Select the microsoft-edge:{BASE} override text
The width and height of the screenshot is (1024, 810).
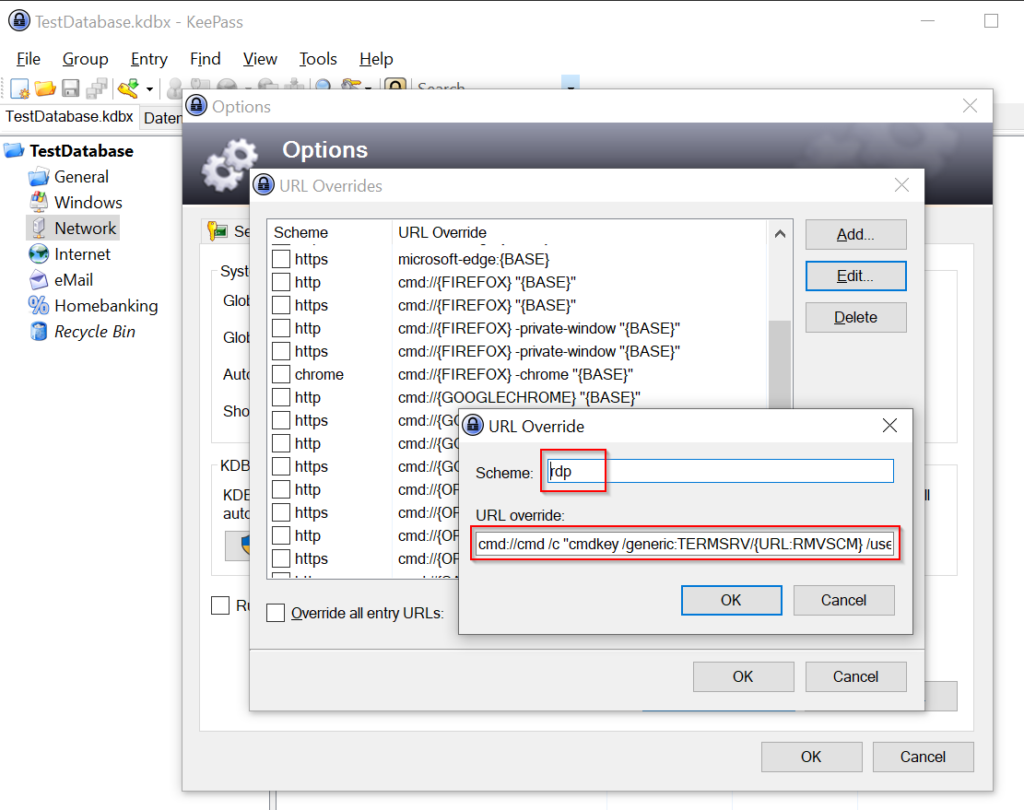click(x=474, y=259)
